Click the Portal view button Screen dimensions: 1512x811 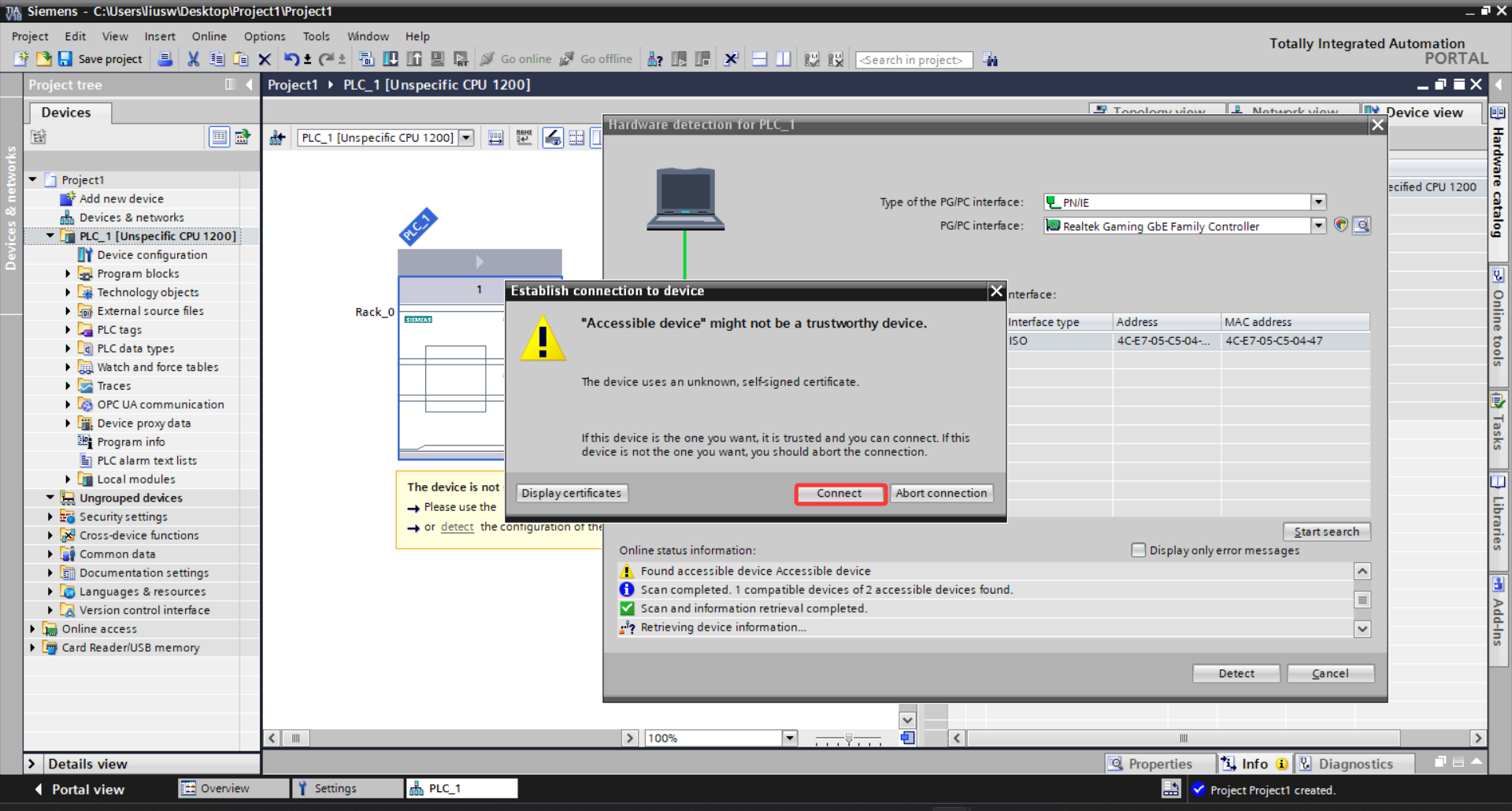point(80,789)
